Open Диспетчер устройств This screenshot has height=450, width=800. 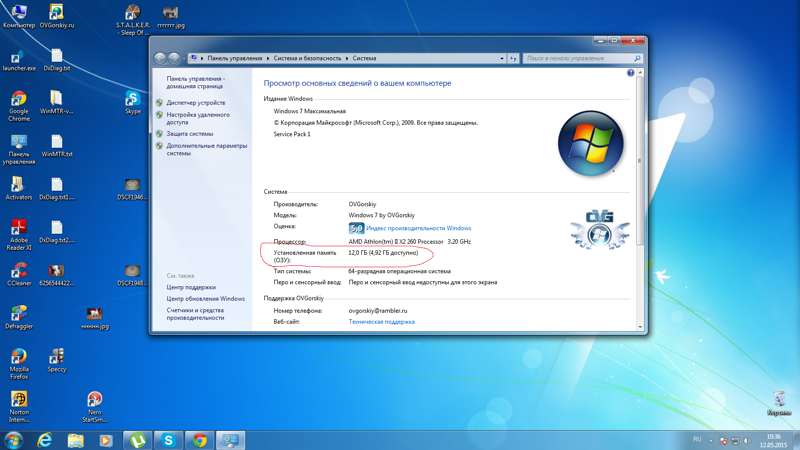coord(195,103)
